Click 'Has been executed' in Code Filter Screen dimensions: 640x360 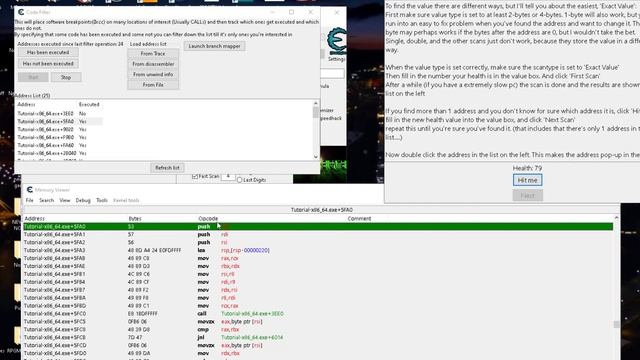pyautogui.click(x=48, y=52)
